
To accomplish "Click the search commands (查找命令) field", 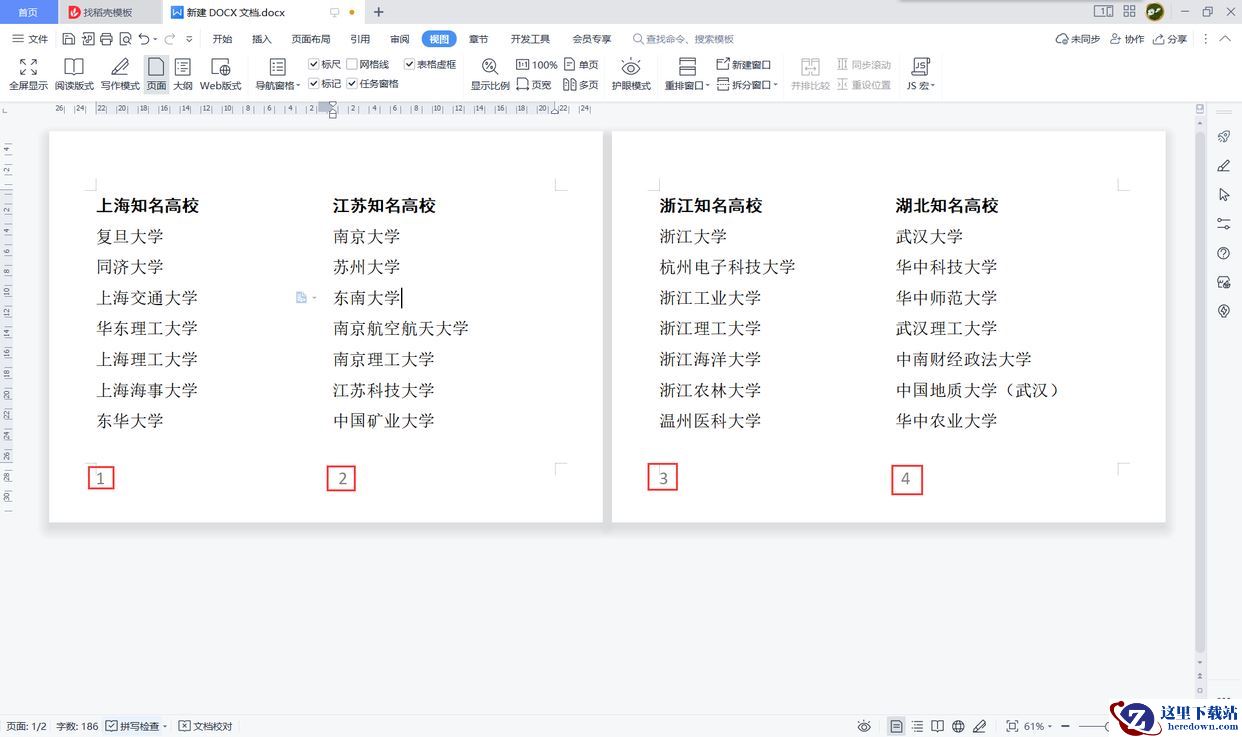I will point(684,39).
